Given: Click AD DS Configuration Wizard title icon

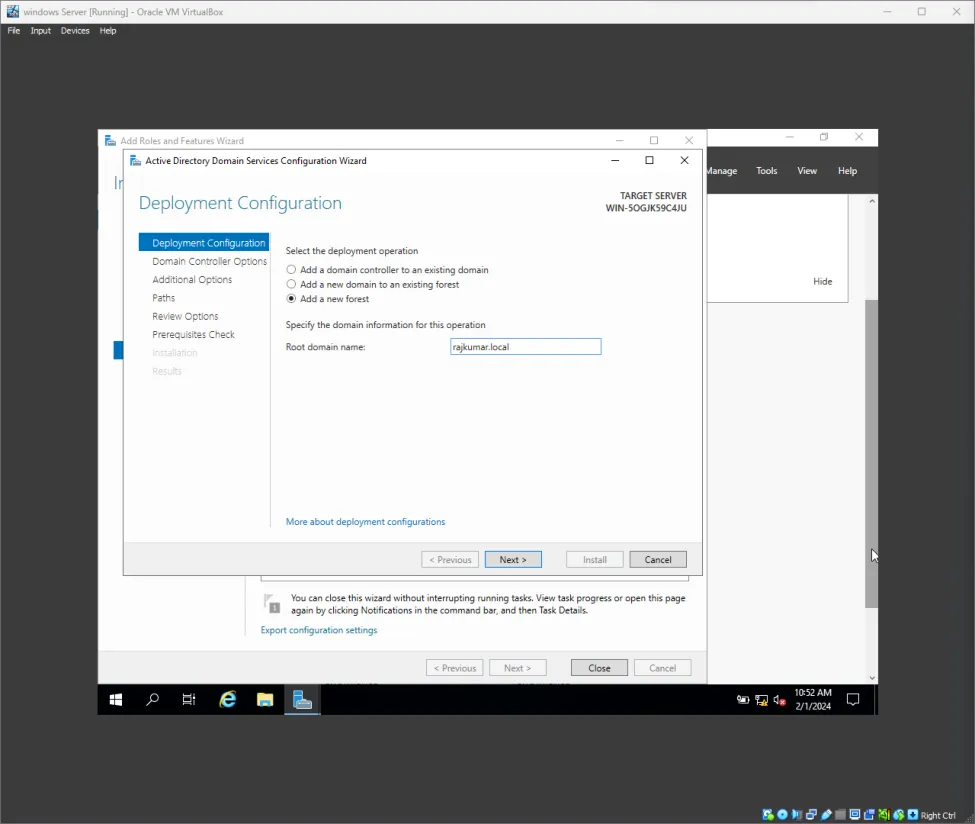Looking at the screenshot, I should click(135, 160).
